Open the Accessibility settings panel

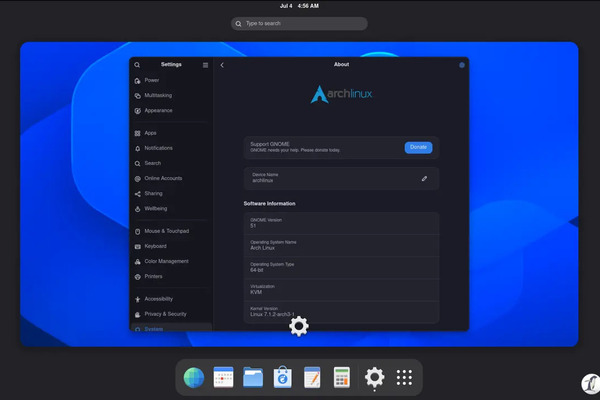click(171, 299)
